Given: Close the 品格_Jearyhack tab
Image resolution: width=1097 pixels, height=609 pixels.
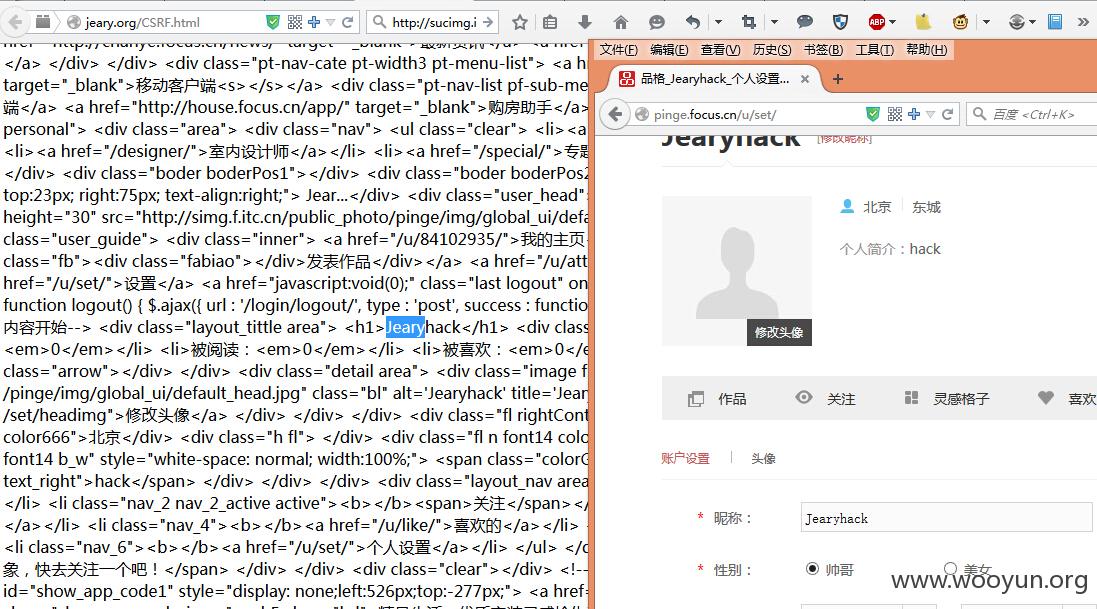Looking at the screenshot, I should [805, 79].
